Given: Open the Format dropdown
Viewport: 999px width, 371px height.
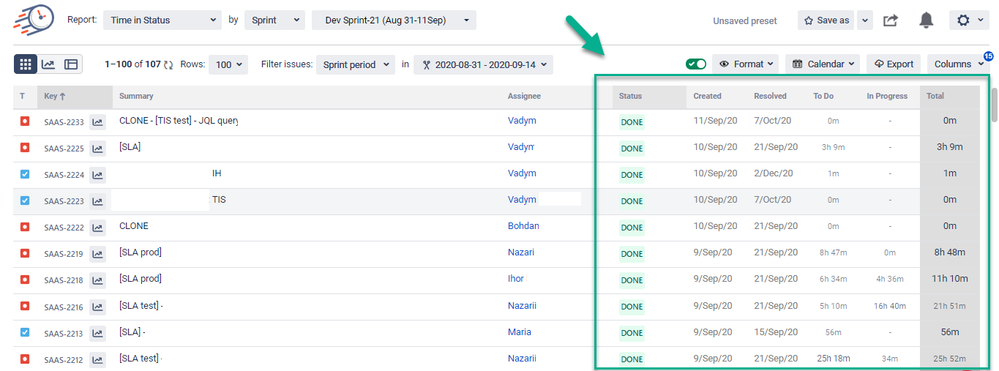Looking at the screenshot, I should tap(745, 64).
